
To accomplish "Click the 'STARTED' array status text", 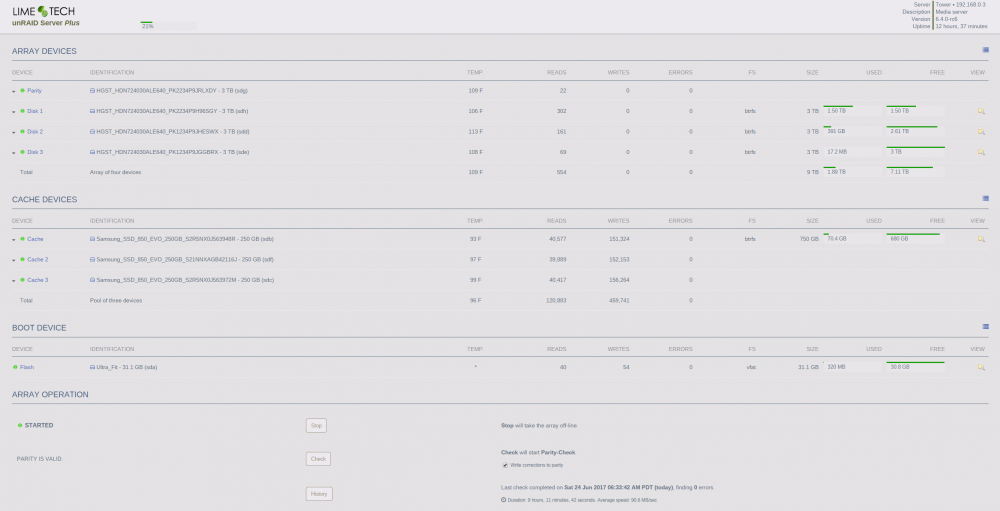I will tap(39, 426).
